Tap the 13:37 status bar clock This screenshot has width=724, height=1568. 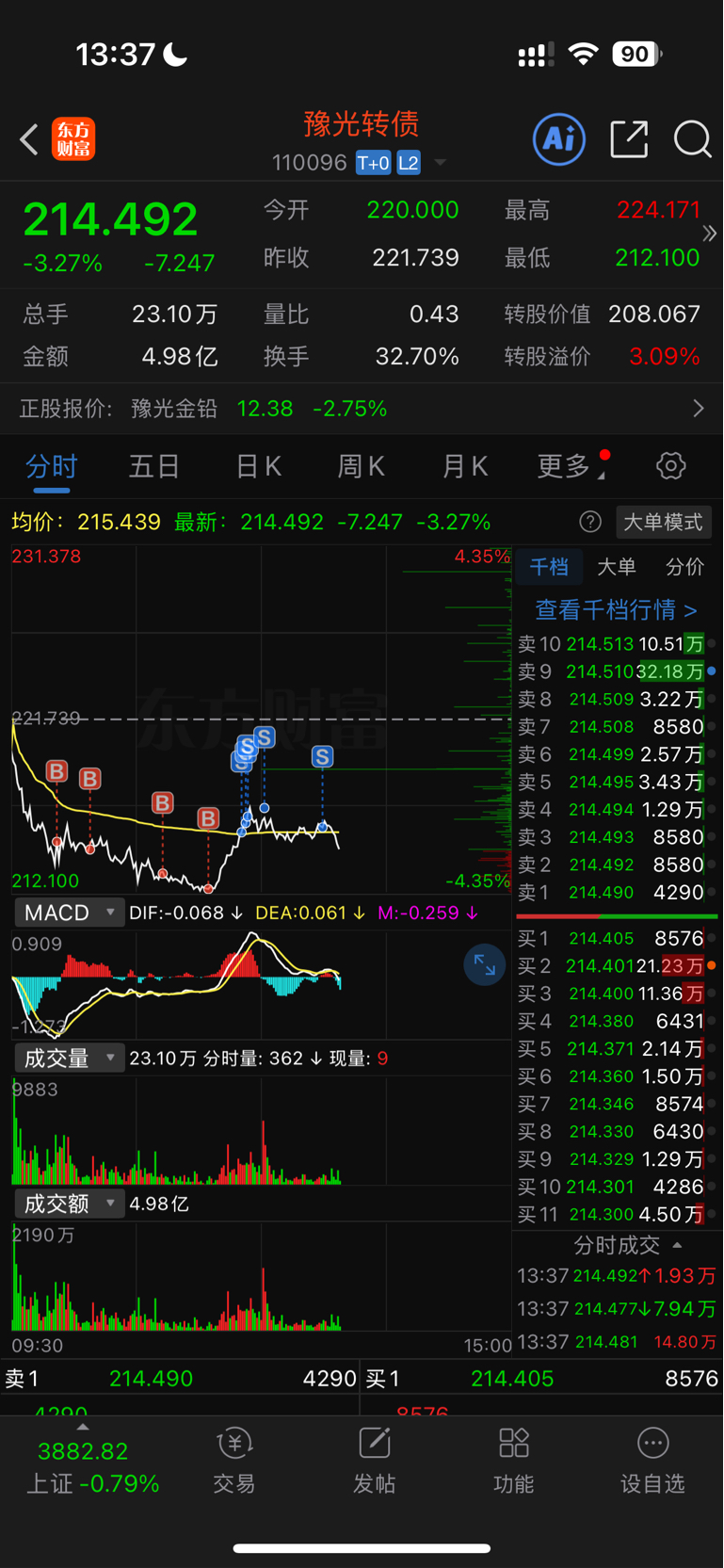[115, 55]
